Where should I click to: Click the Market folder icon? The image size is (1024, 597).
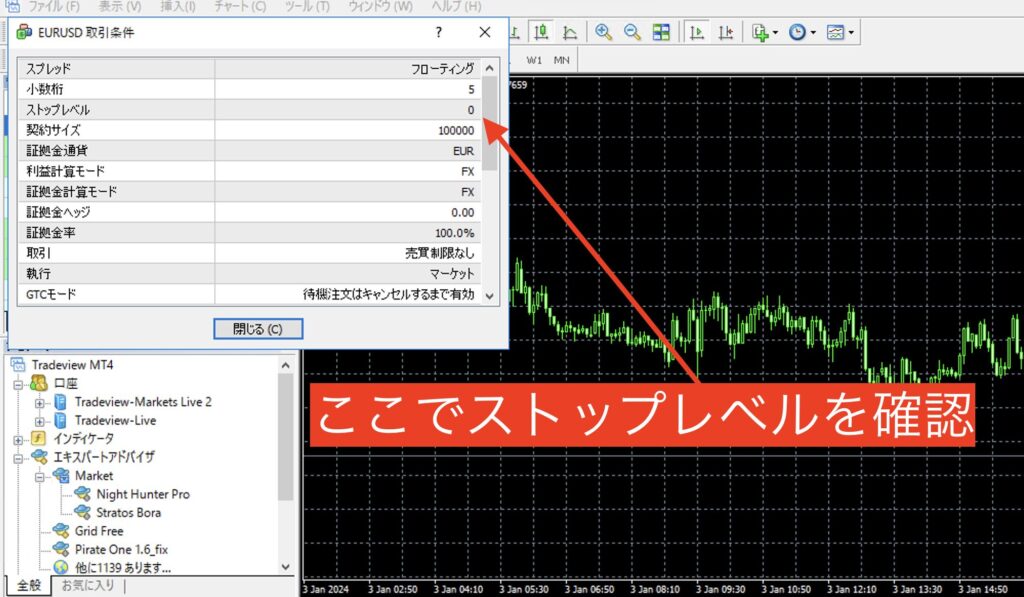61,475
